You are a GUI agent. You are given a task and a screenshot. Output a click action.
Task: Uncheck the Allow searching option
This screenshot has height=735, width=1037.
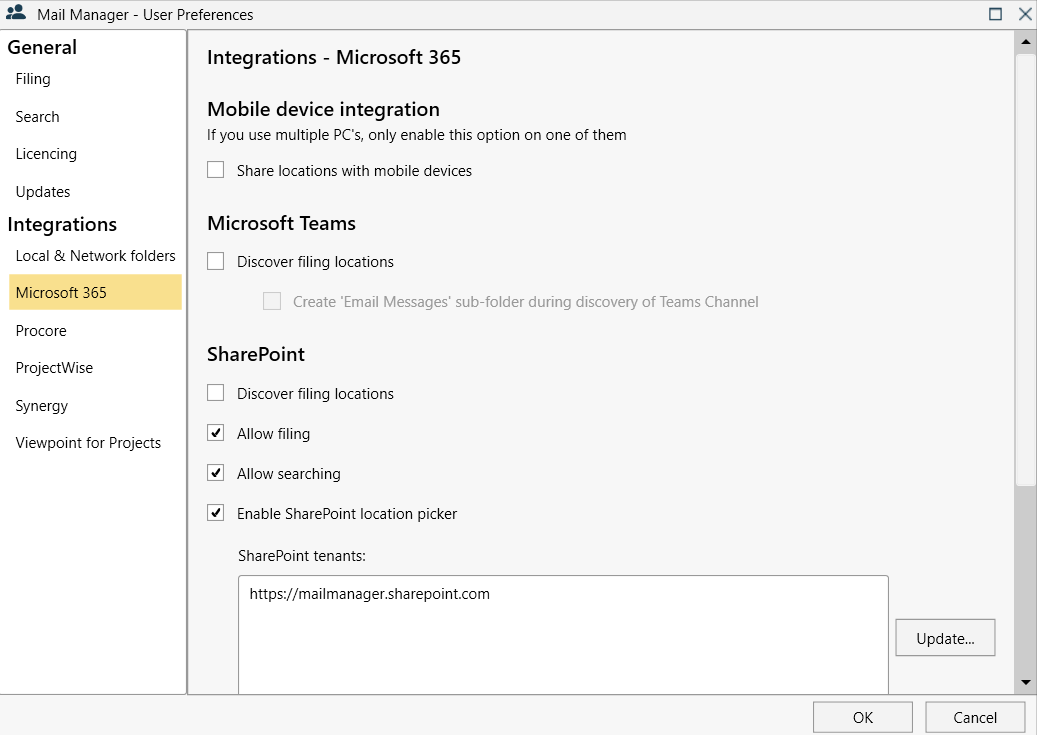click(x=215, y=473)
